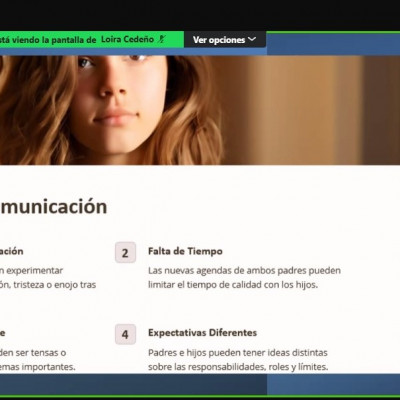Click the large 'municación' slide title

(53, 207)
